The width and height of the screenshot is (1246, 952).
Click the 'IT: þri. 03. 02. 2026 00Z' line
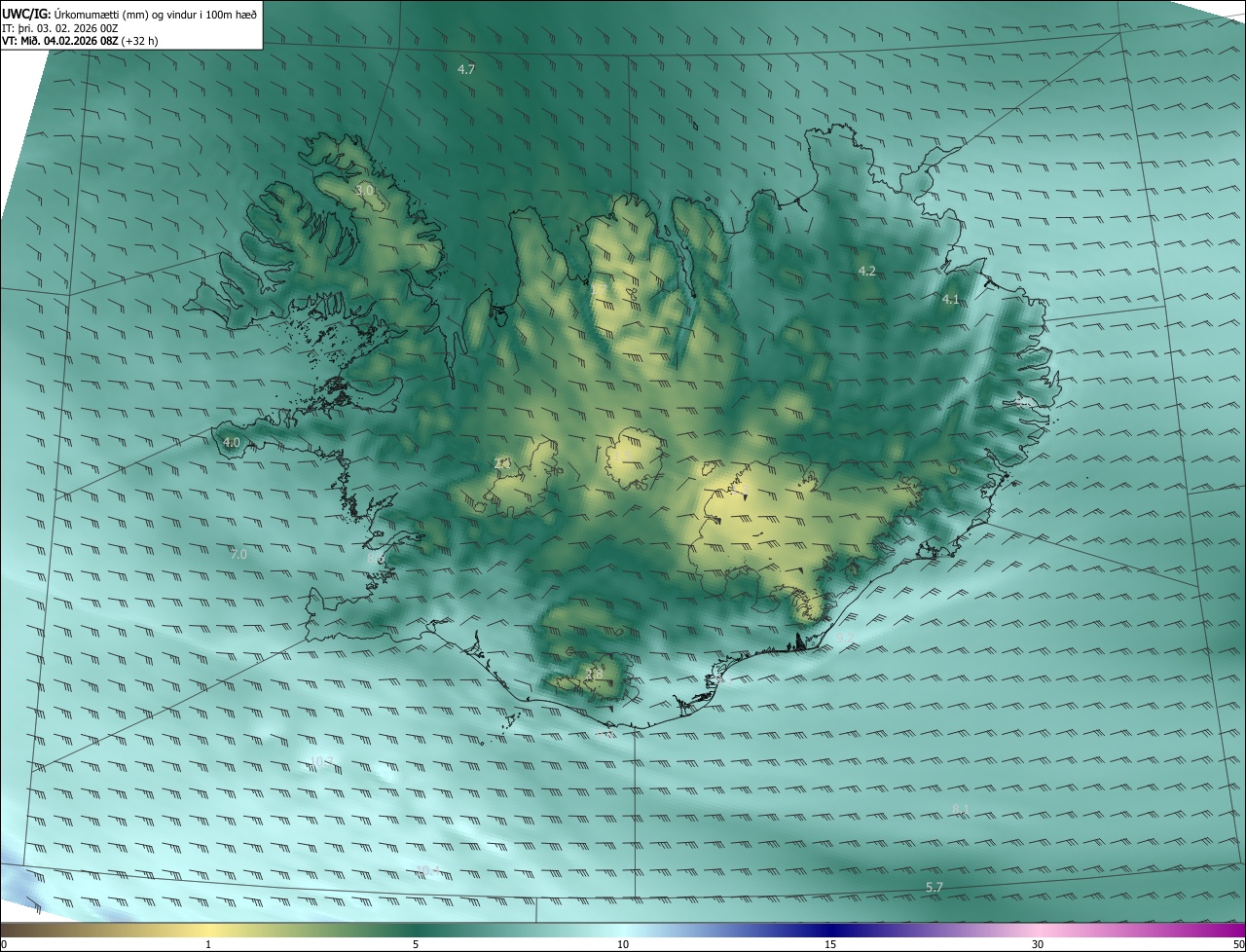pyautogui.click(x=60, y=27)
